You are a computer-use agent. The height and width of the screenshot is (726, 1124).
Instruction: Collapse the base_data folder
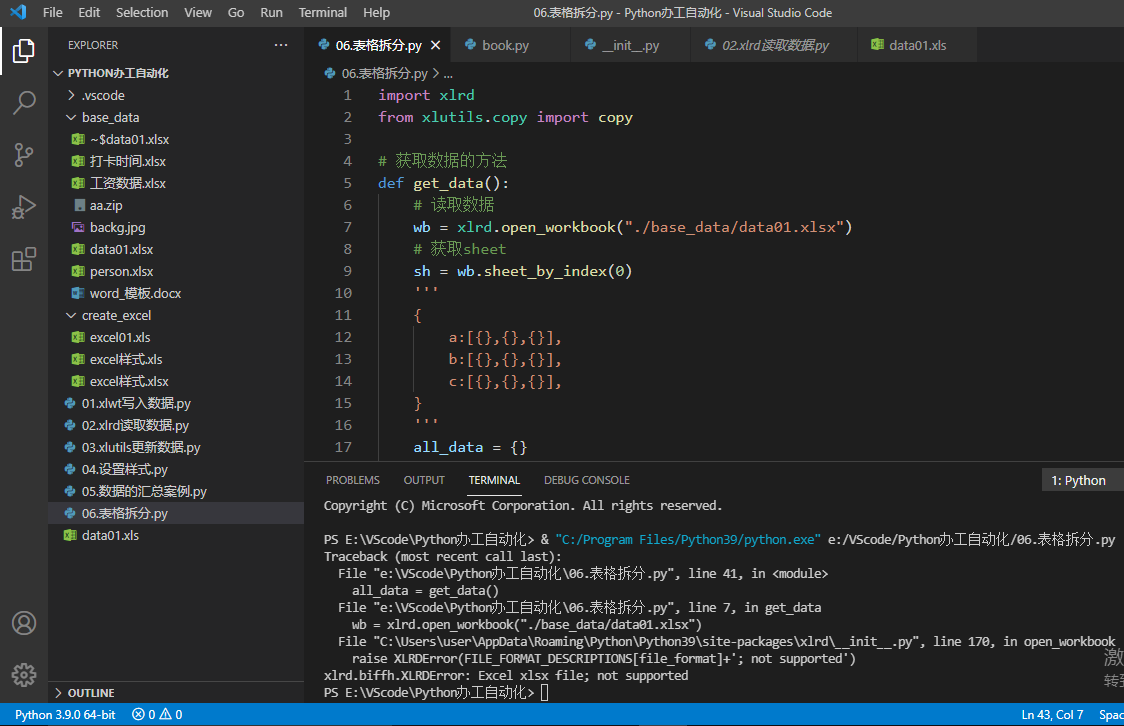[176, 118]
